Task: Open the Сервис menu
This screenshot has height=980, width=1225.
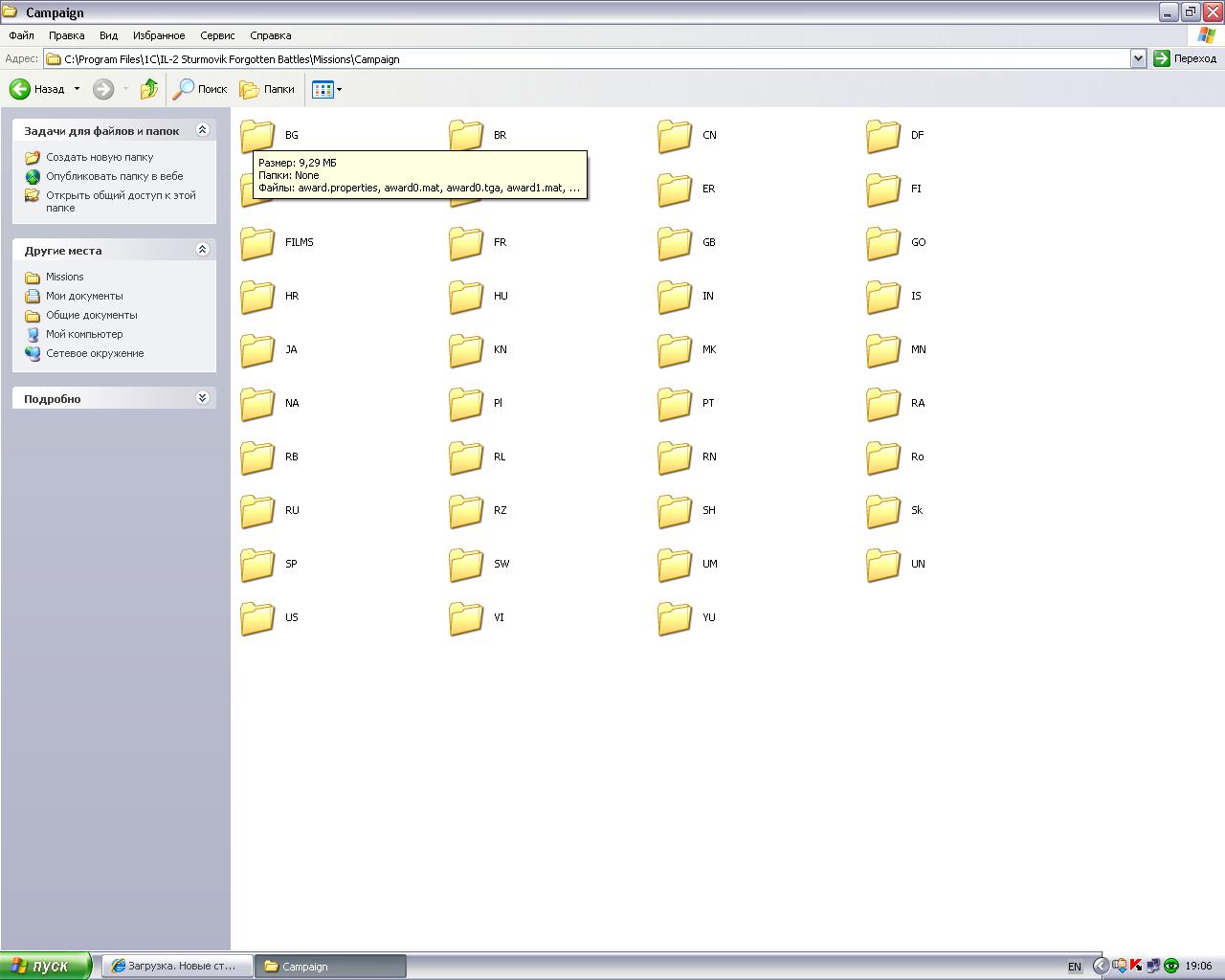Action: coord(217,35)
